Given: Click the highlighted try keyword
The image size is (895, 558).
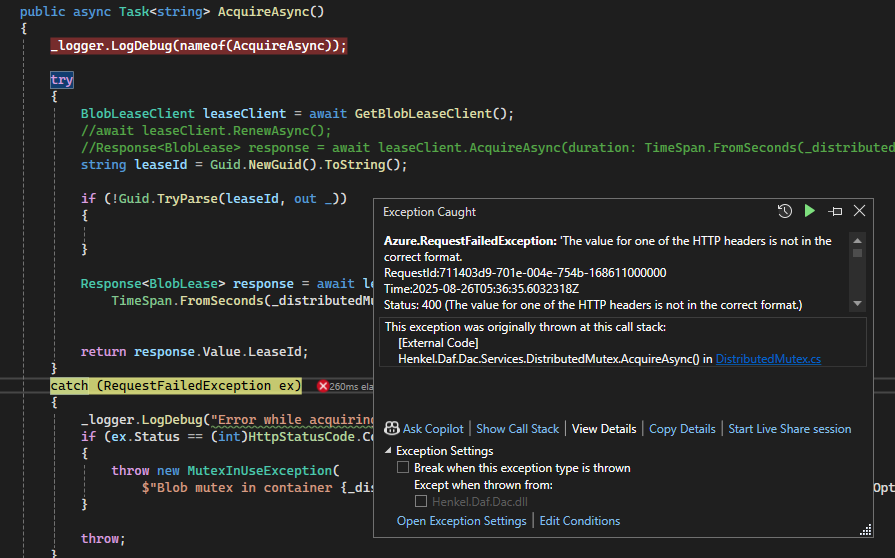Looking at the screenshot, I should 62,80.
